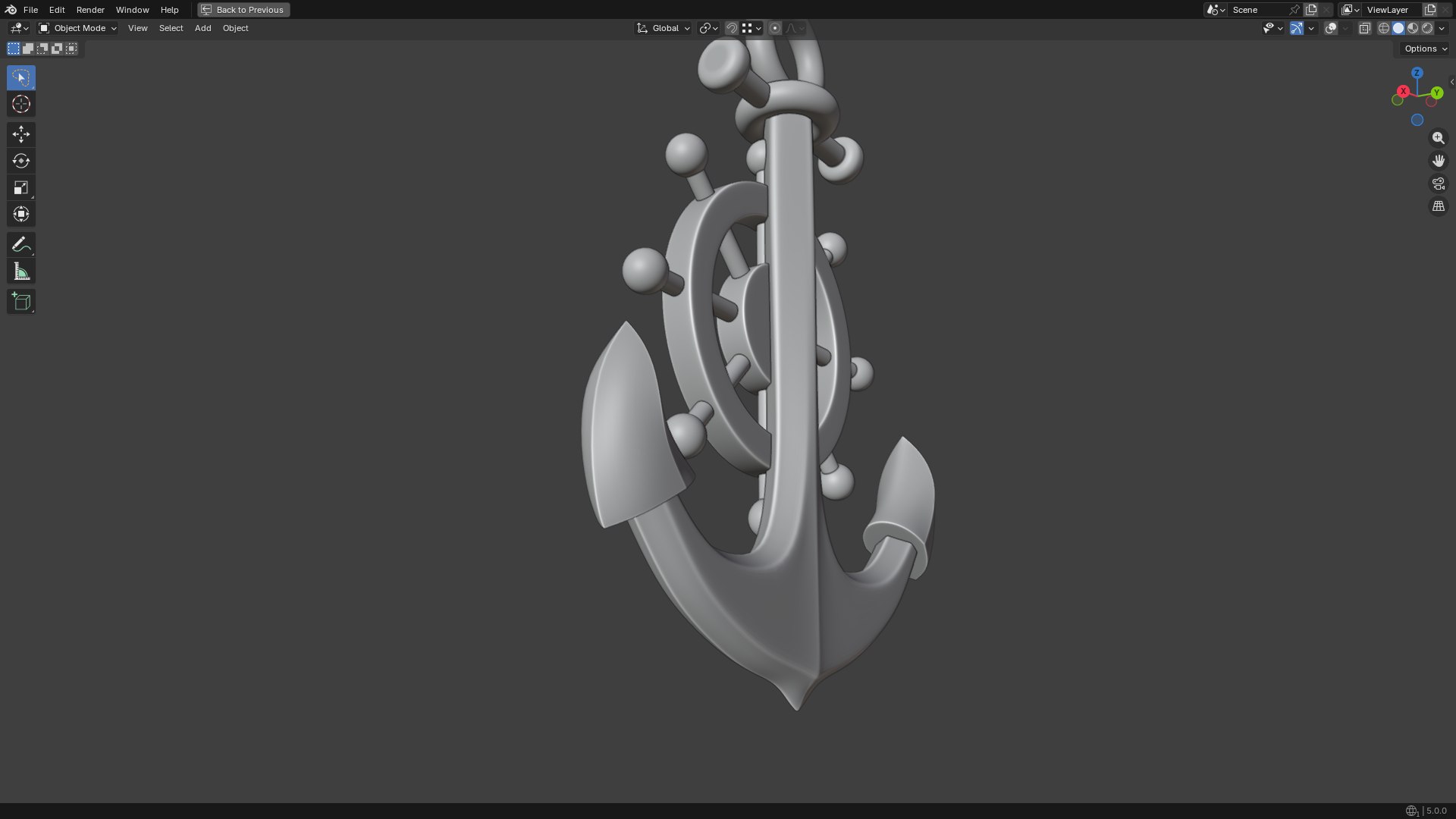Image resolution: width=1456 pixels, height=819 pixels.
Task: Toggle show gizmos button
Action: 1297,28
